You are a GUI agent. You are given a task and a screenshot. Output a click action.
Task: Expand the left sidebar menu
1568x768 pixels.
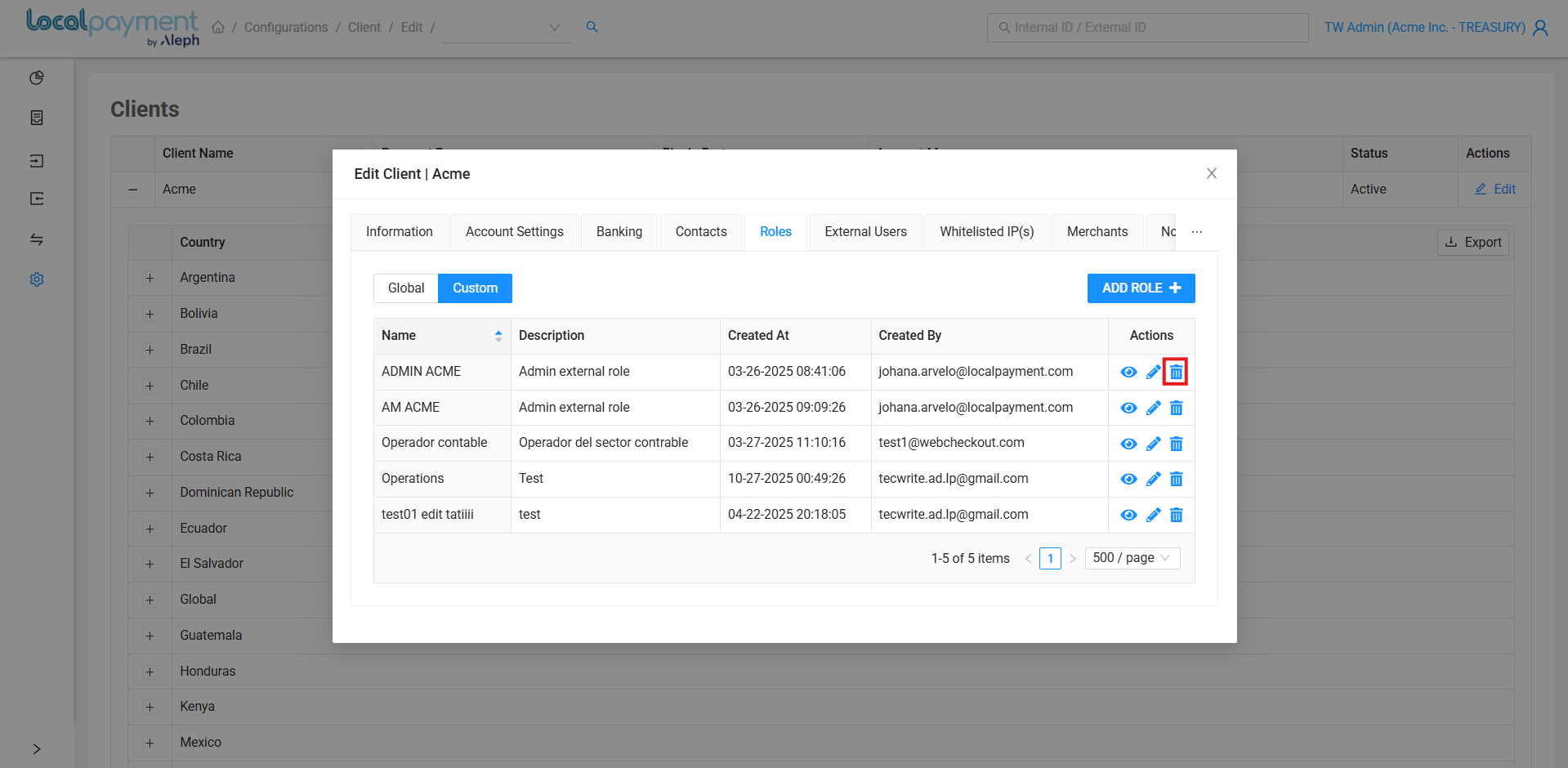click(37, 749)
